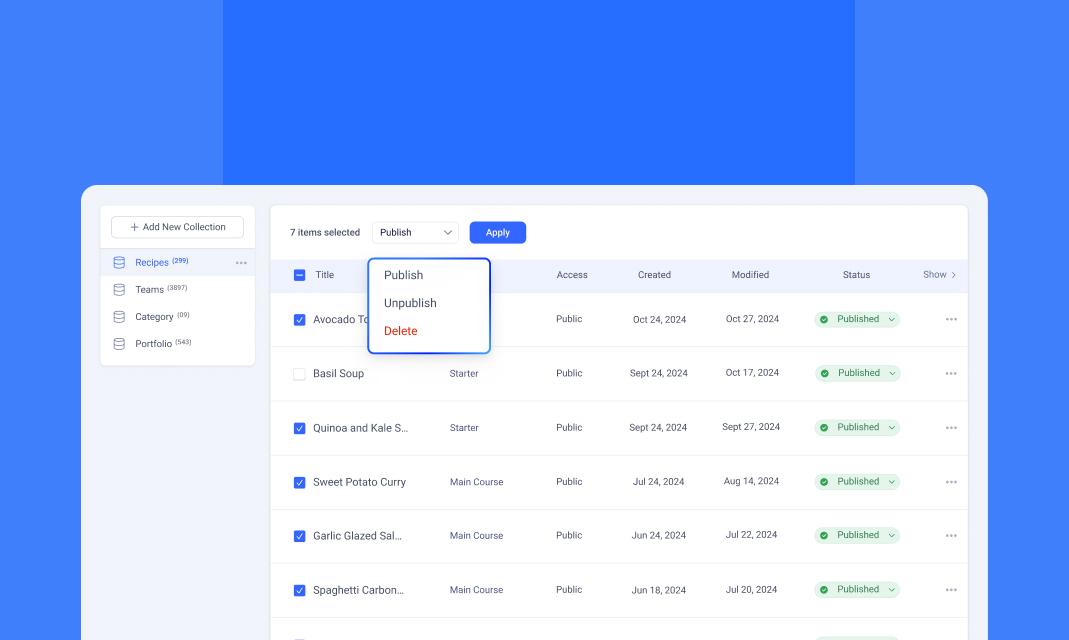Expand status dropdown for Basil Soup
Viewport: 1069px width, 640px height.
click(891, 373)
